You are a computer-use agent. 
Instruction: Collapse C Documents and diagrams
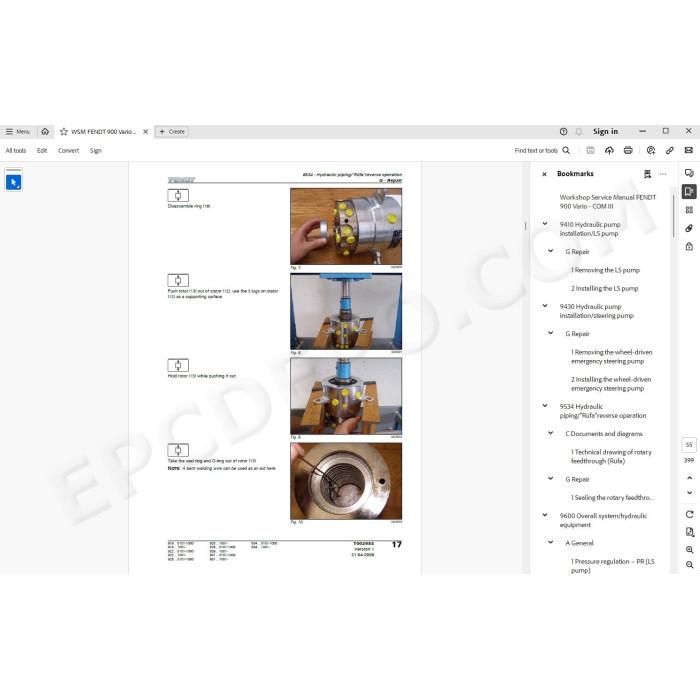[x=550, y=433]
